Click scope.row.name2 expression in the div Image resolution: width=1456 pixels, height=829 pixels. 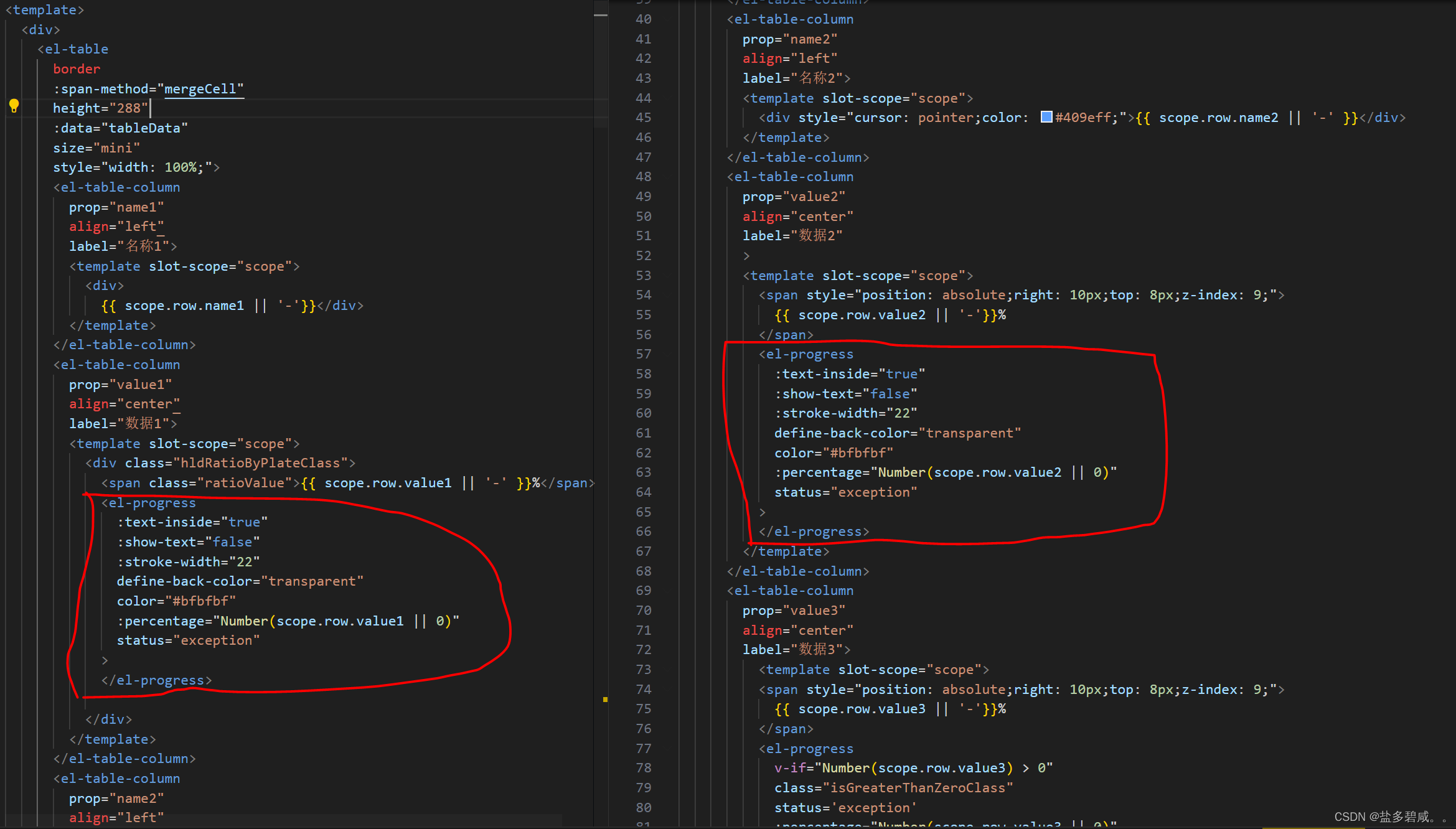tap(1218, 118)
